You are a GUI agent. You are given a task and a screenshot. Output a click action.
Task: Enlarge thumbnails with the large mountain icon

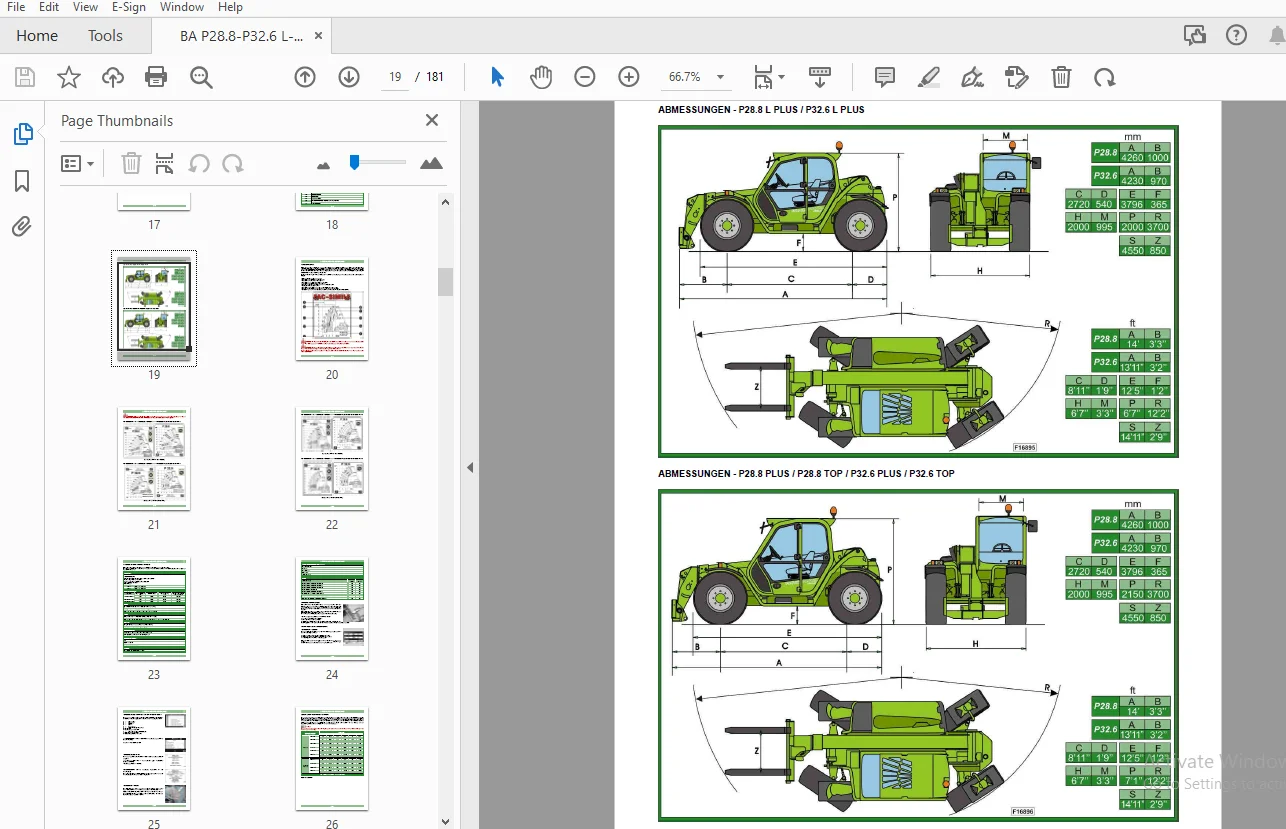(431, 163)
